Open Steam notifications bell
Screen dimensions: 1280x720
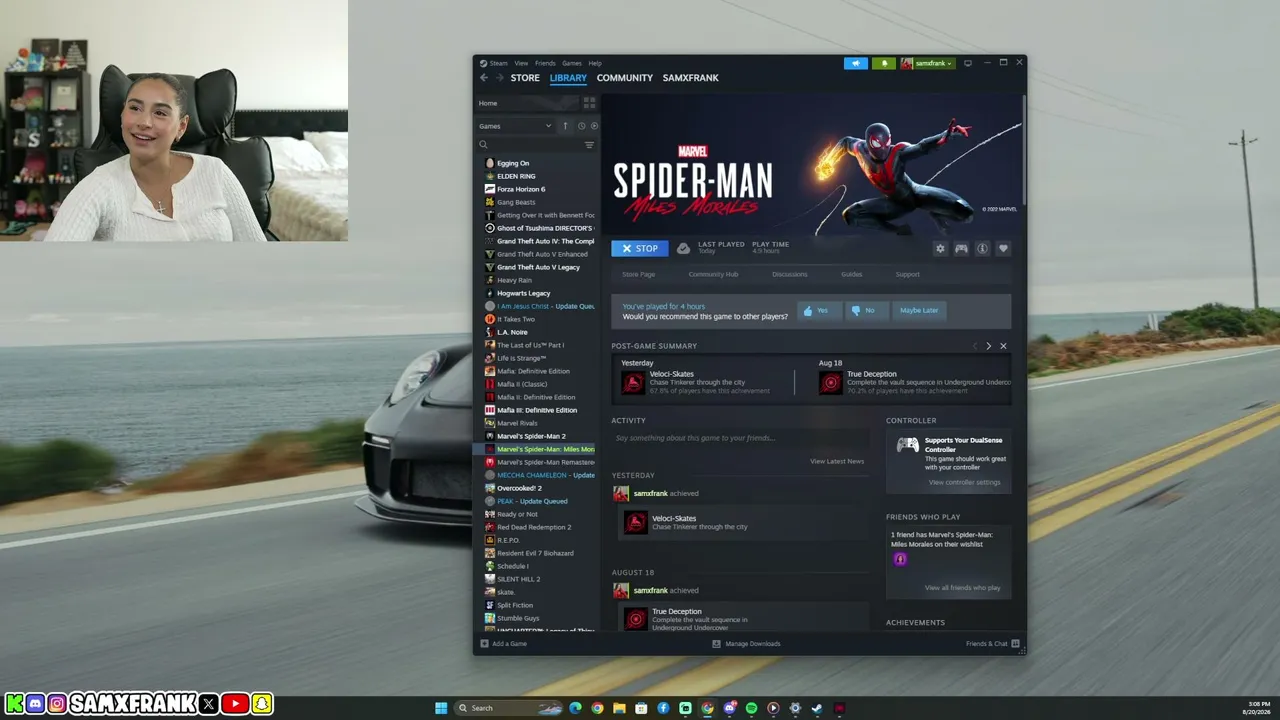[884, 63]
